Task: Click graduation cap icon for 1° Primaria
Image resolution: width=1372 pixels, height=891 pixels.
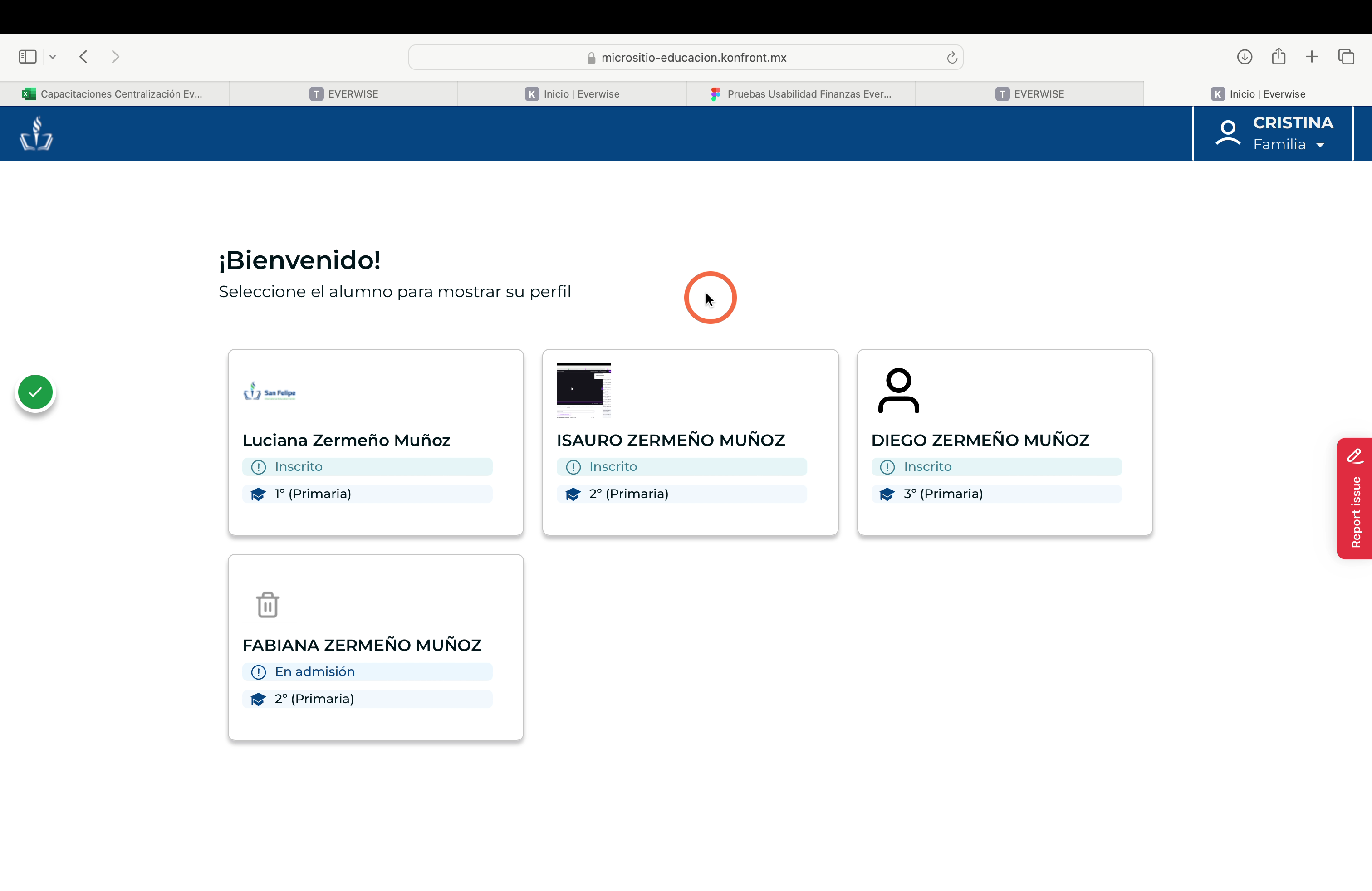Action: pyautogui.click(x=258, y=494)
